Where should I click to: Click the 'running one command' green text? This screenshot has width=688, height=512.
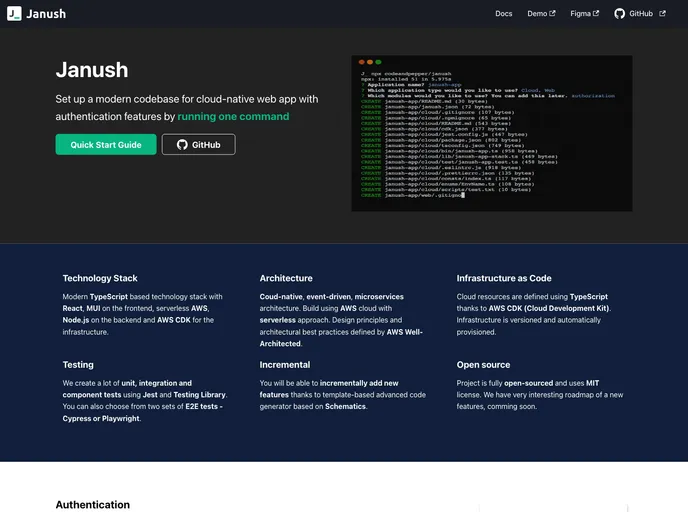tap(233, 116)
